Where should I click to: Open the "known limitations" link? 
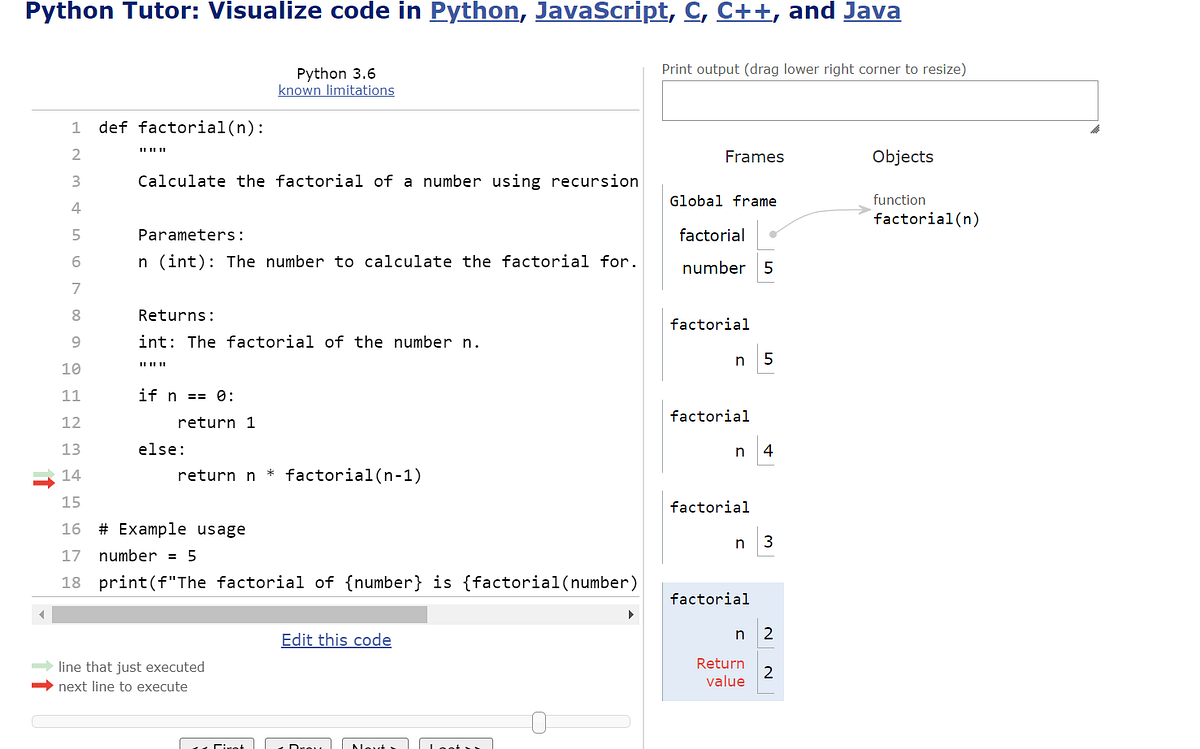coord(336,90)
